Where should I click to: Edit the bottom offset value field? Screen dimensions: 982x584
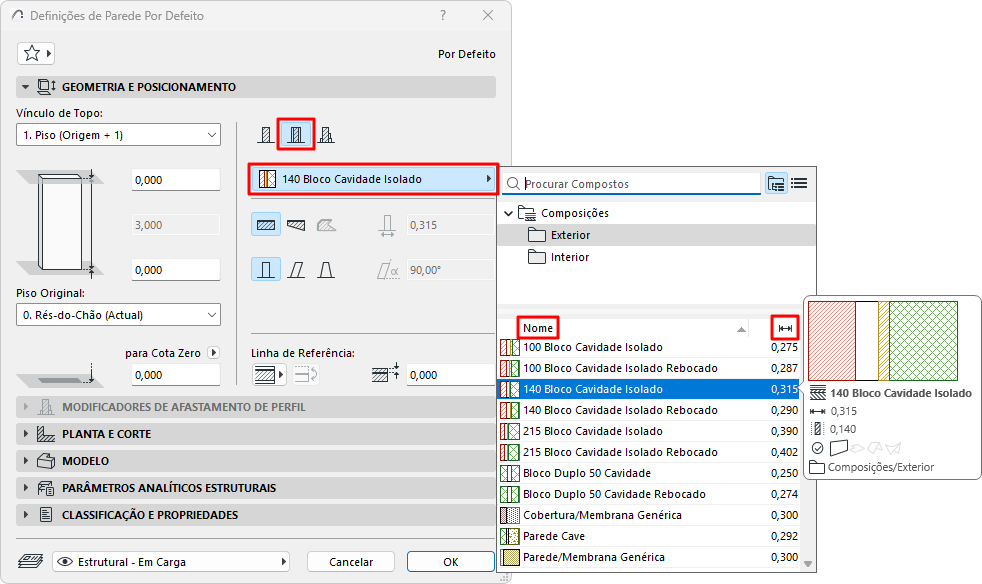tap(176, 270)
